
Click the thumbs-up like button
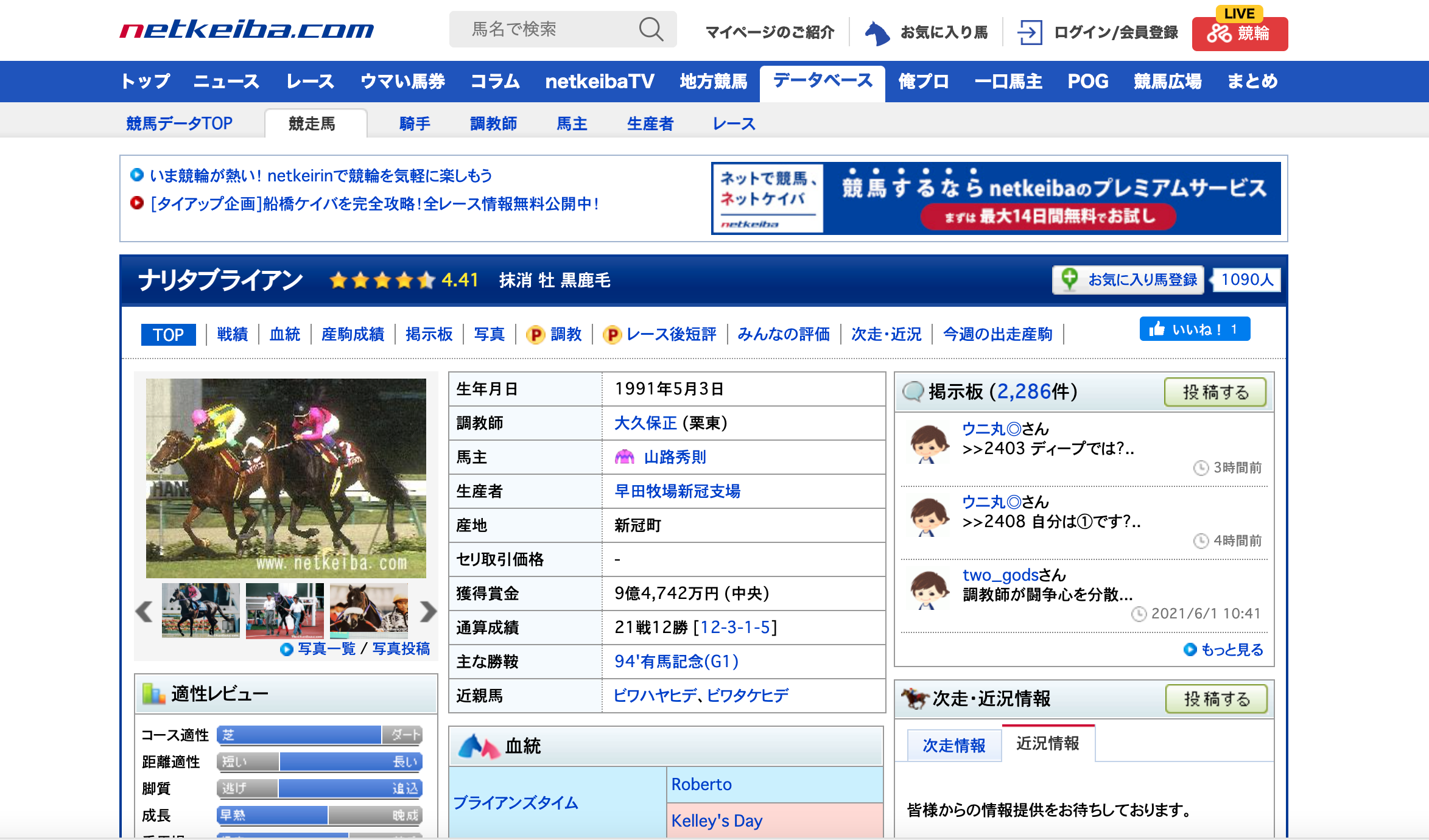click(x=1195, y=329)
